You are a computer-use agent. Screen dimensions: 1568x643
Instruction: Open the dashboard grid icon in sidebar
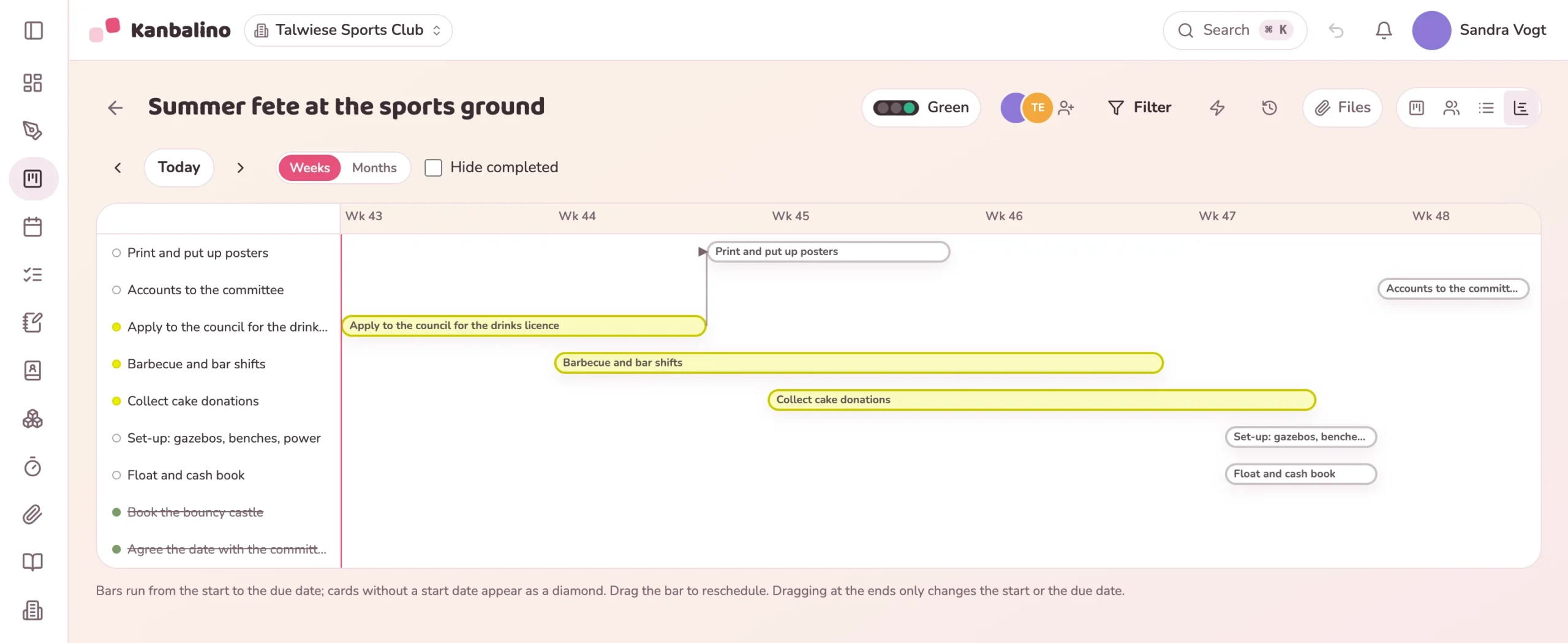(32, 83)
